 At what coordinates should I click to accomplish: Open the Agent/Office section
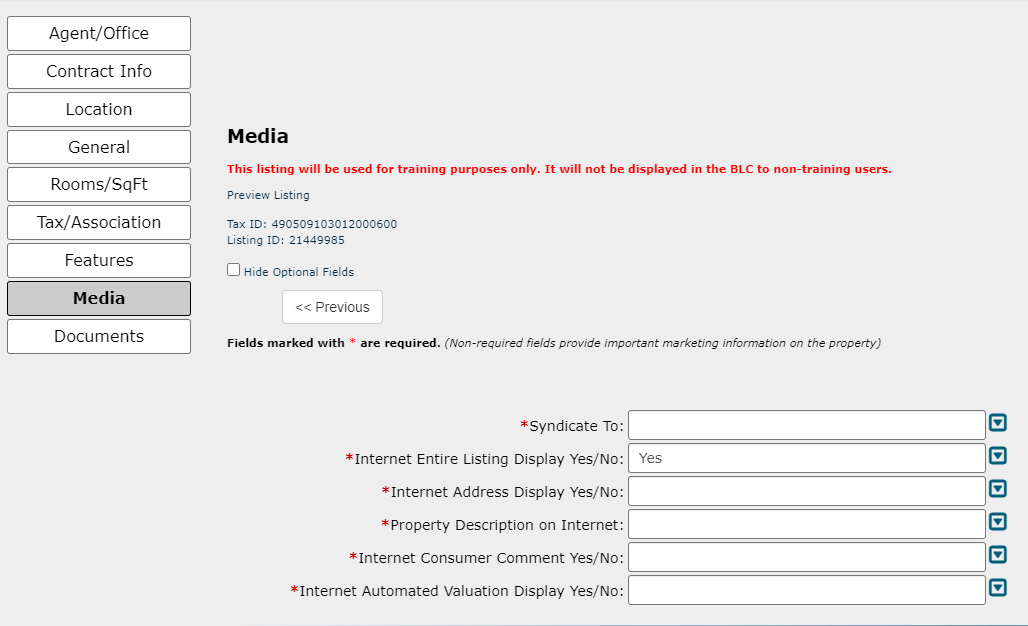click(99, 33)
